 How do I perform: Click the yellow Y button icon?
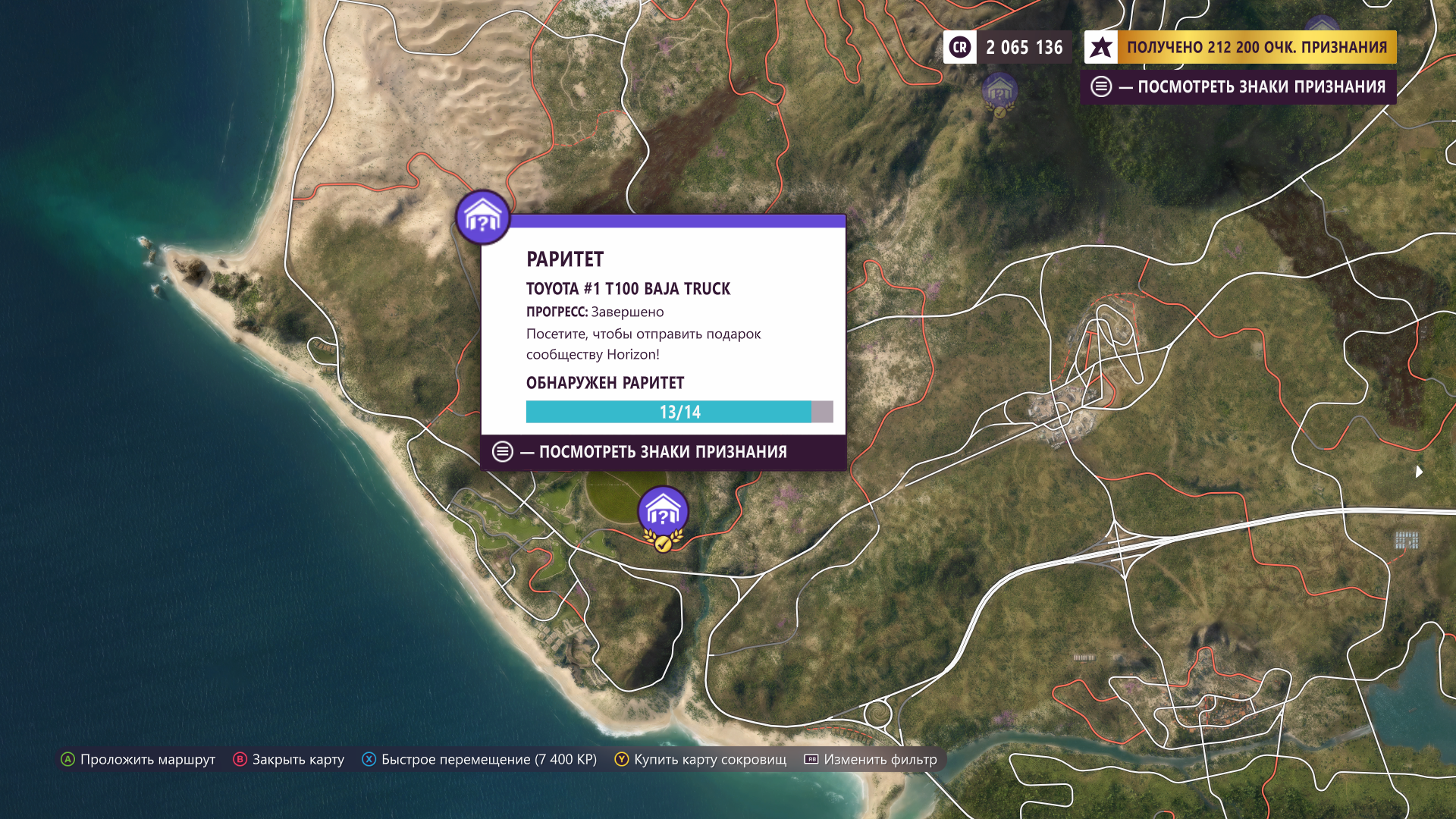pyautogui.click(x=621, y=759)
